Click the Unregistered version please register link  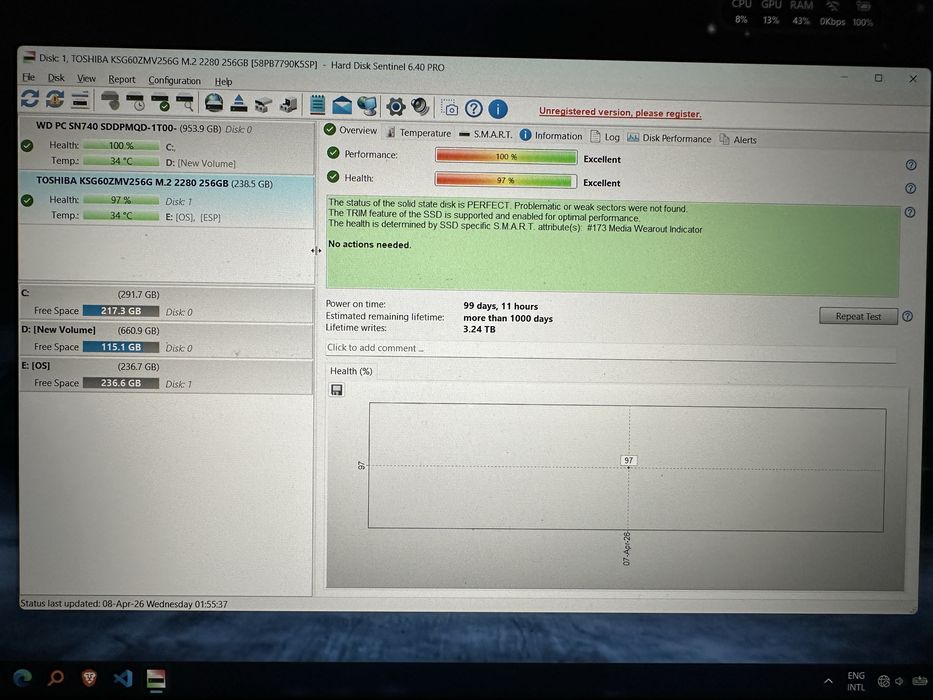point(620,112)
